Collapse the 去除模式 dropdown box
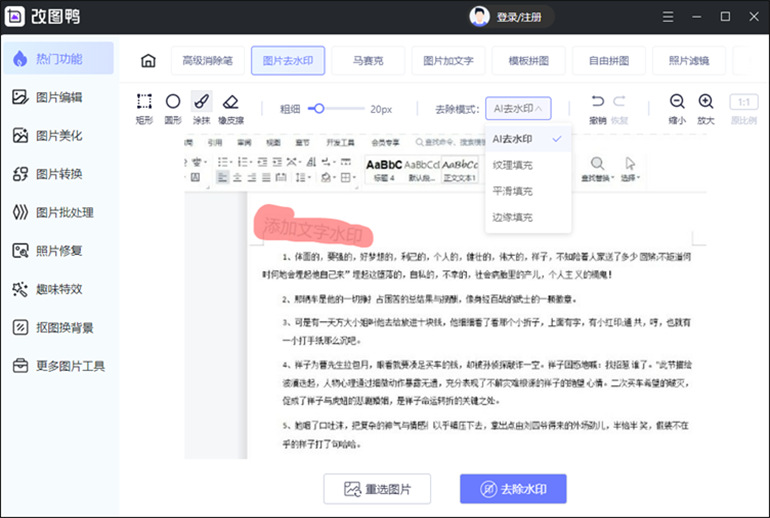The width and height of the screenshot is (770, 518). click(518, 108)
